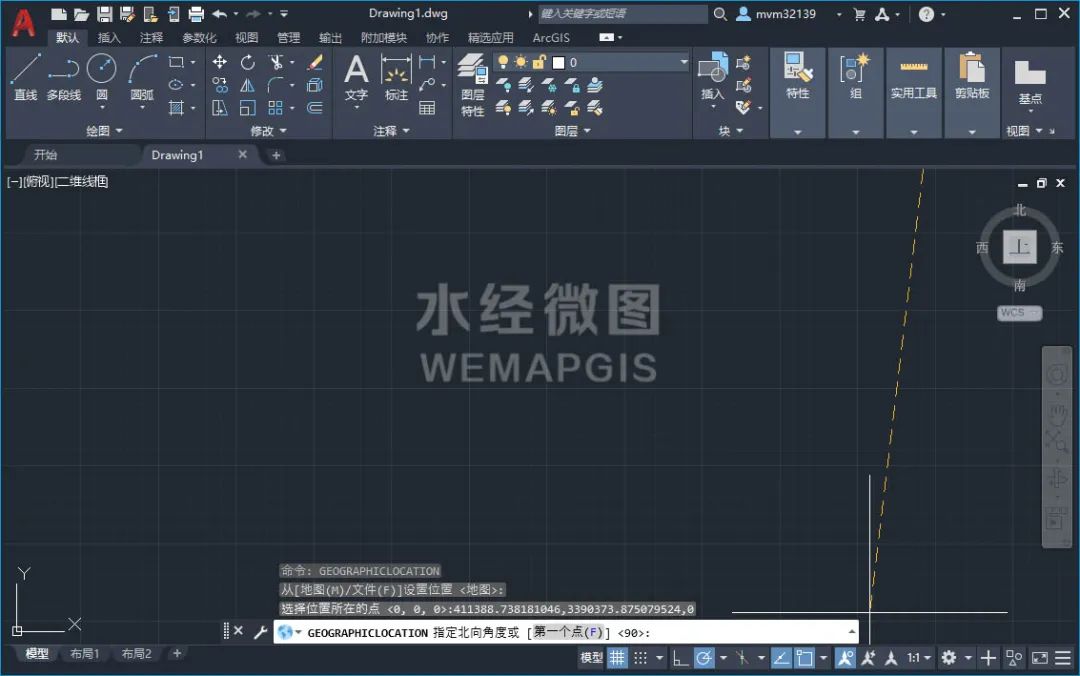The height and width of the screenshot is (676, 1080).
Task: Click the 上 face of the ViewCube
Action: [1019, 246]
